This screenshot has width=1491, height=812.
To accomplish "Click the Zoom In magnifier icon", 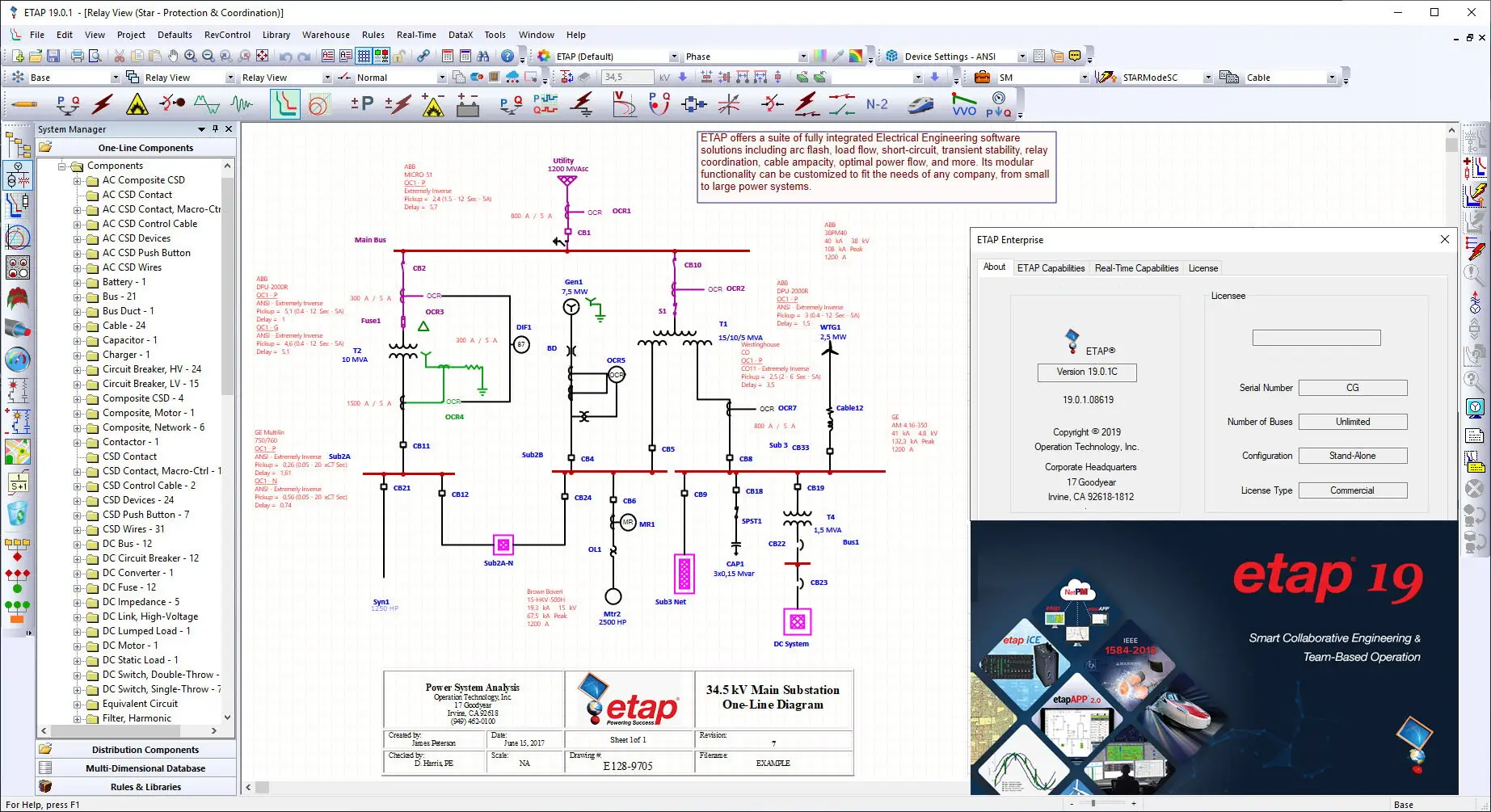I will click(x=191, y=56).
